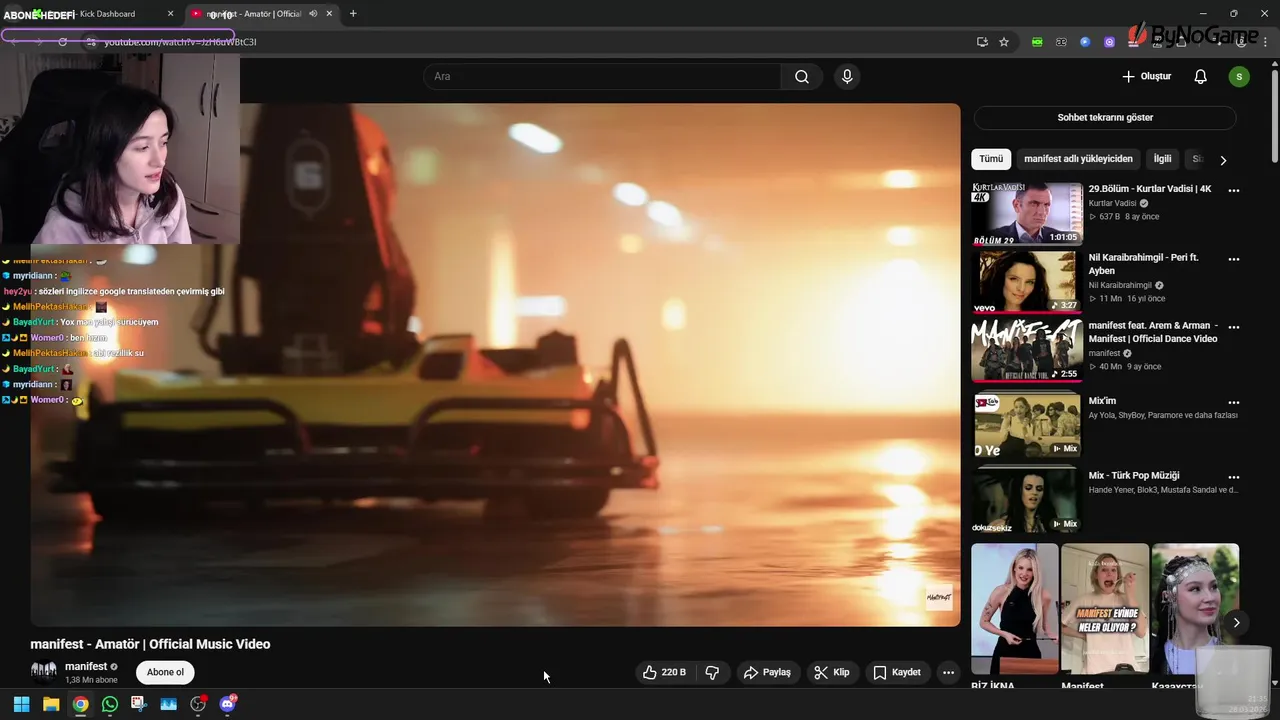The height and width of the screenshot is (720, 1280).
Task: Open the more actions menu beside Kaydet
Action: [948, 672]
